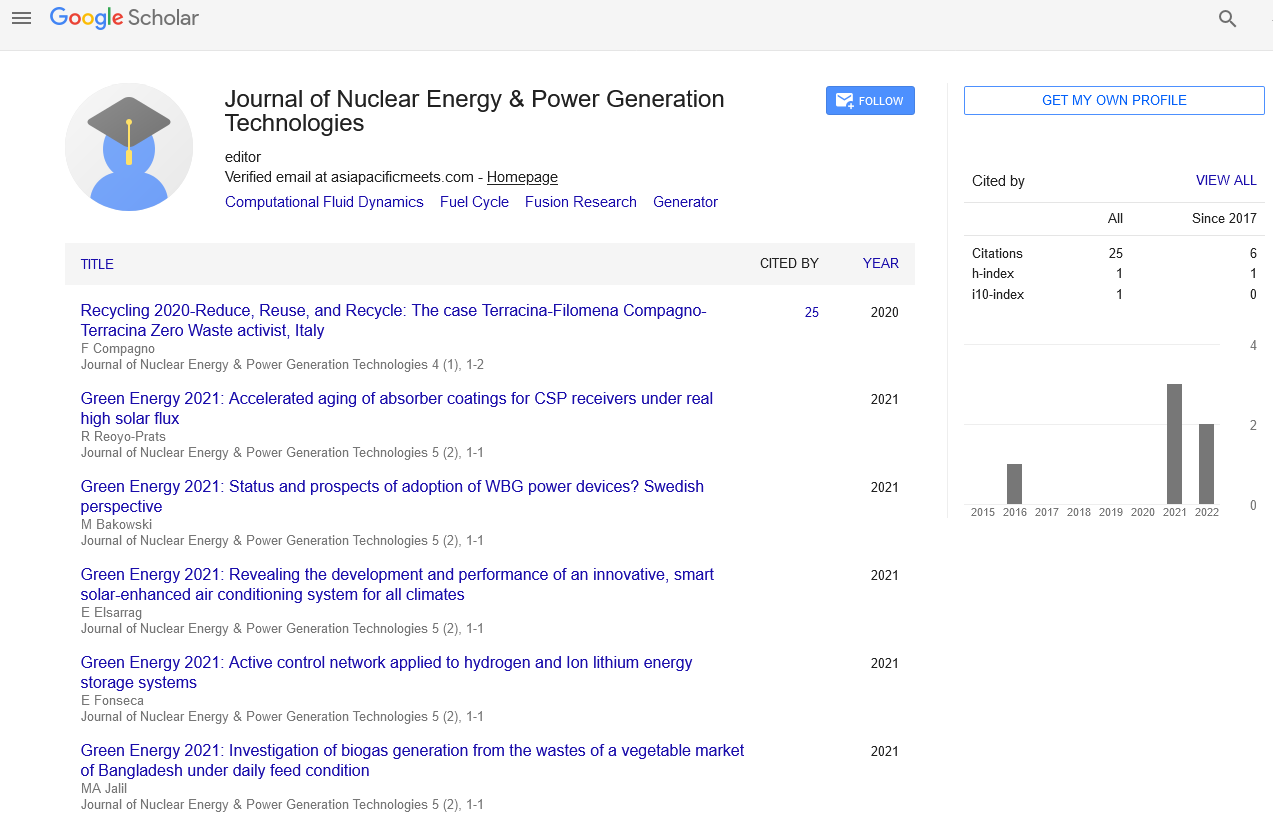Click the 2021 bar in citations chart
This screenshot has width=1273, height=823.
coord(1174,444)
